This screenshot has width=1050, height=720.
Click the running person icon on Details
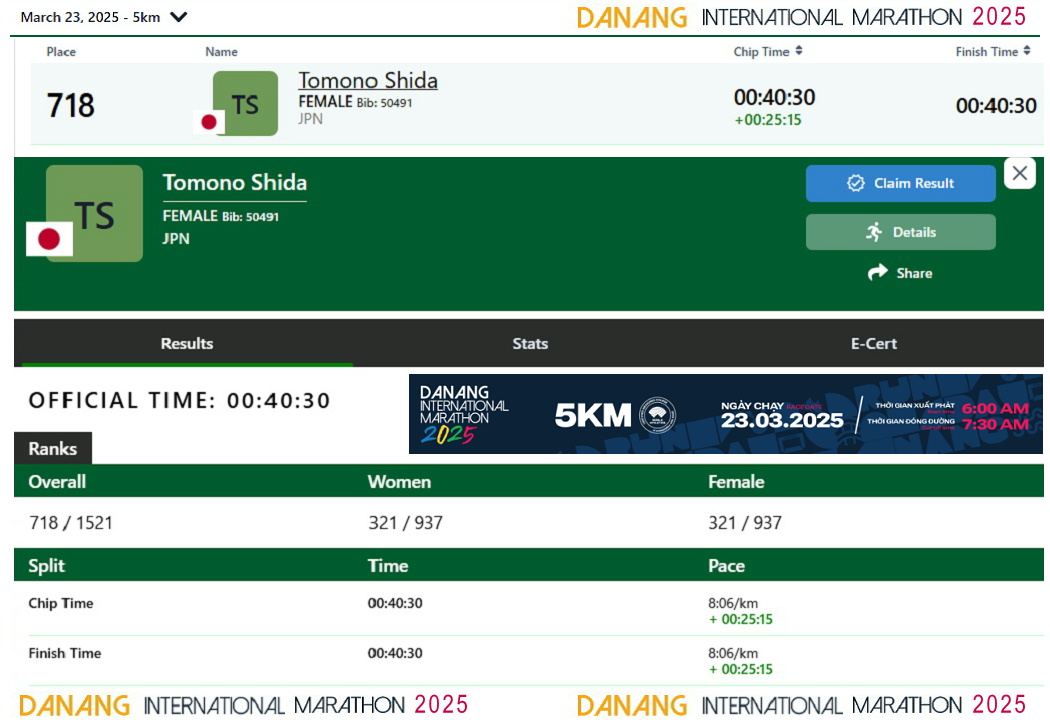(874, 232)
